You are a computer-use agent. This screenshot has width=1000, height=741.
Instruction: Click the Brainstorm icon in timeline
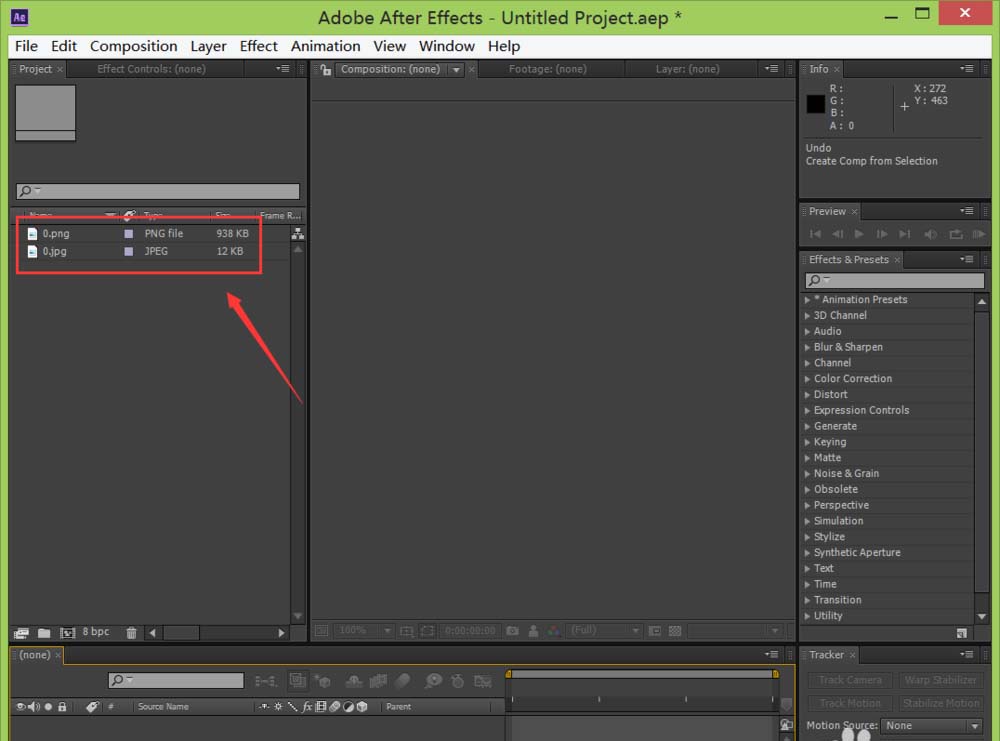pyautogui.click(x=433, y=681)
